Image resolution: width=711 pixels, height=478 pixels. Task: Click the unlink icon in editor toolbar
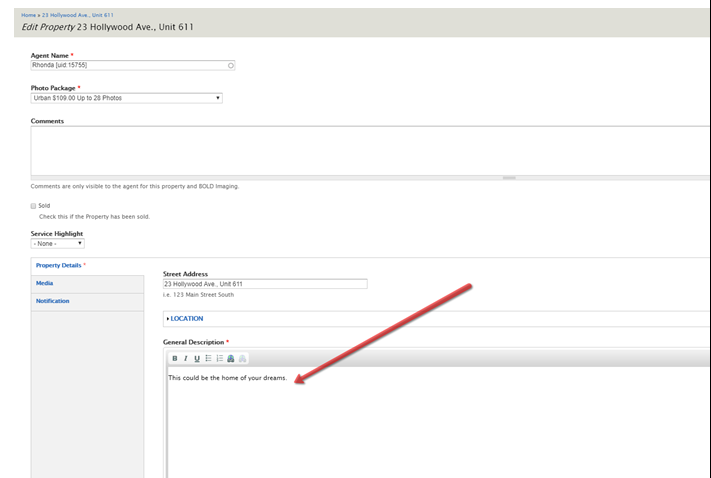[242, 358]
